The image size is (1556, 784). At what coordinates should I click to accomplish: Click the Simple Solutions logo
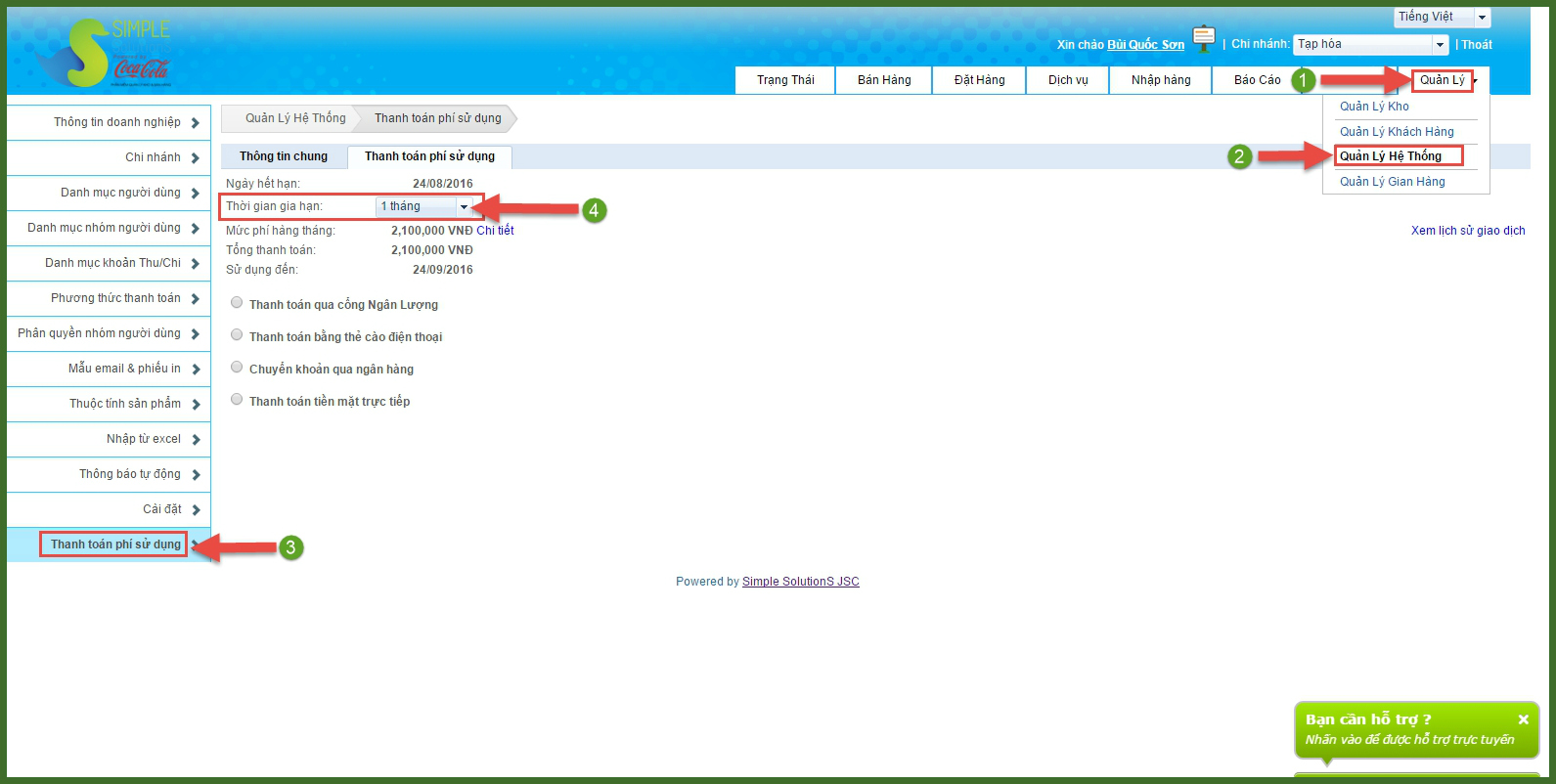pos(103,53)
